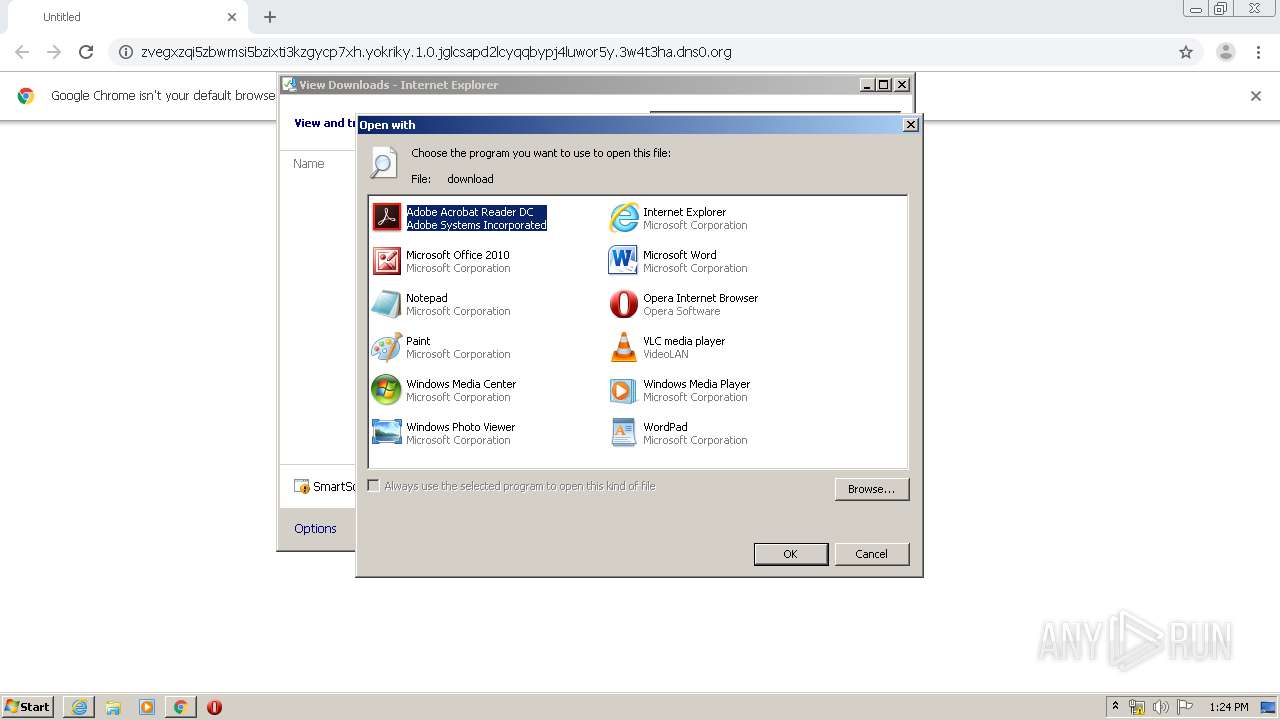Click the Chrome forward arrow

click(x=54, y=52)
